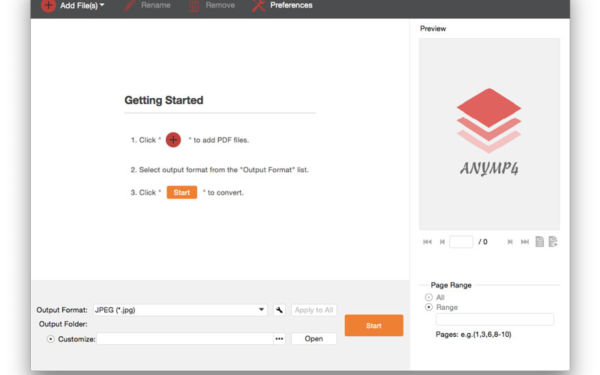Click the Rename toolbar item

tap(148, 5)
